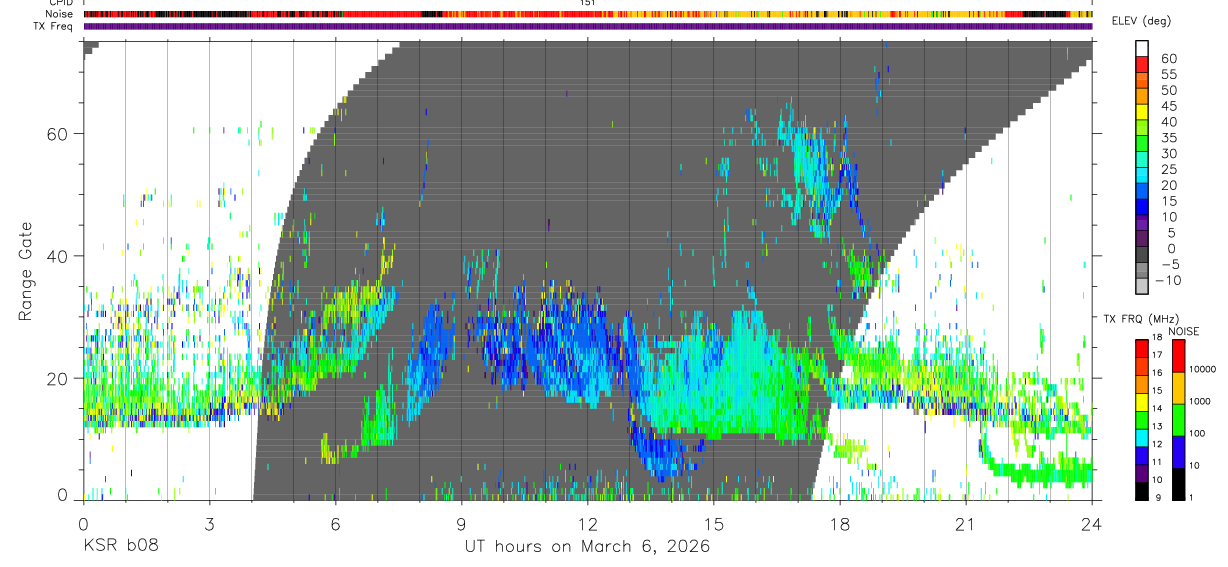
Task: Click the 'Noise' row label at top left
Action: [60, 14]
